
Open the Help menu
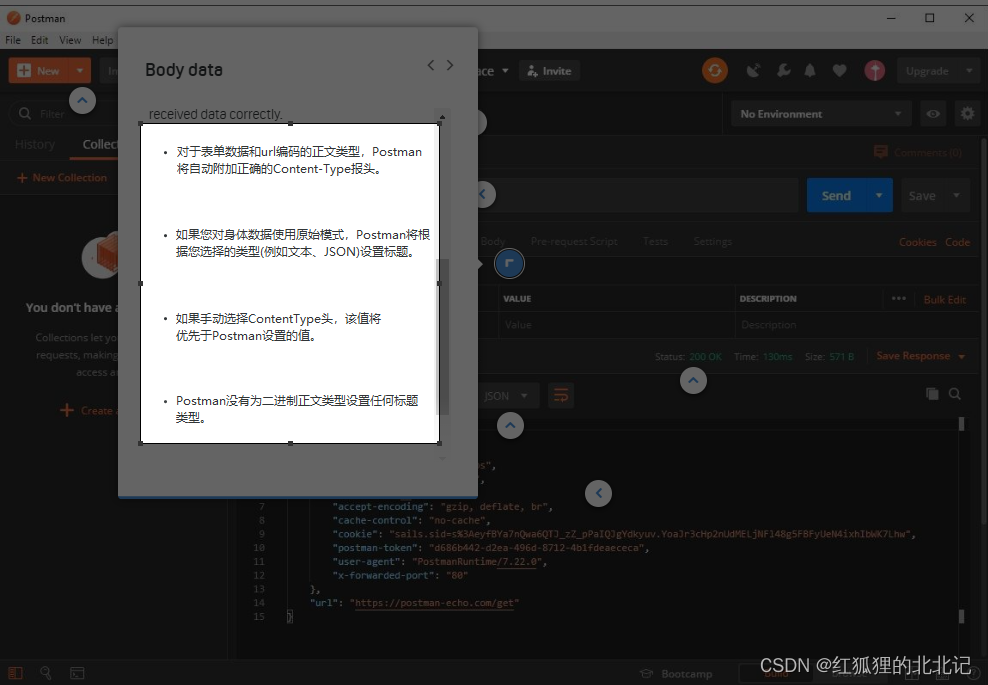[x=103, y=40]
